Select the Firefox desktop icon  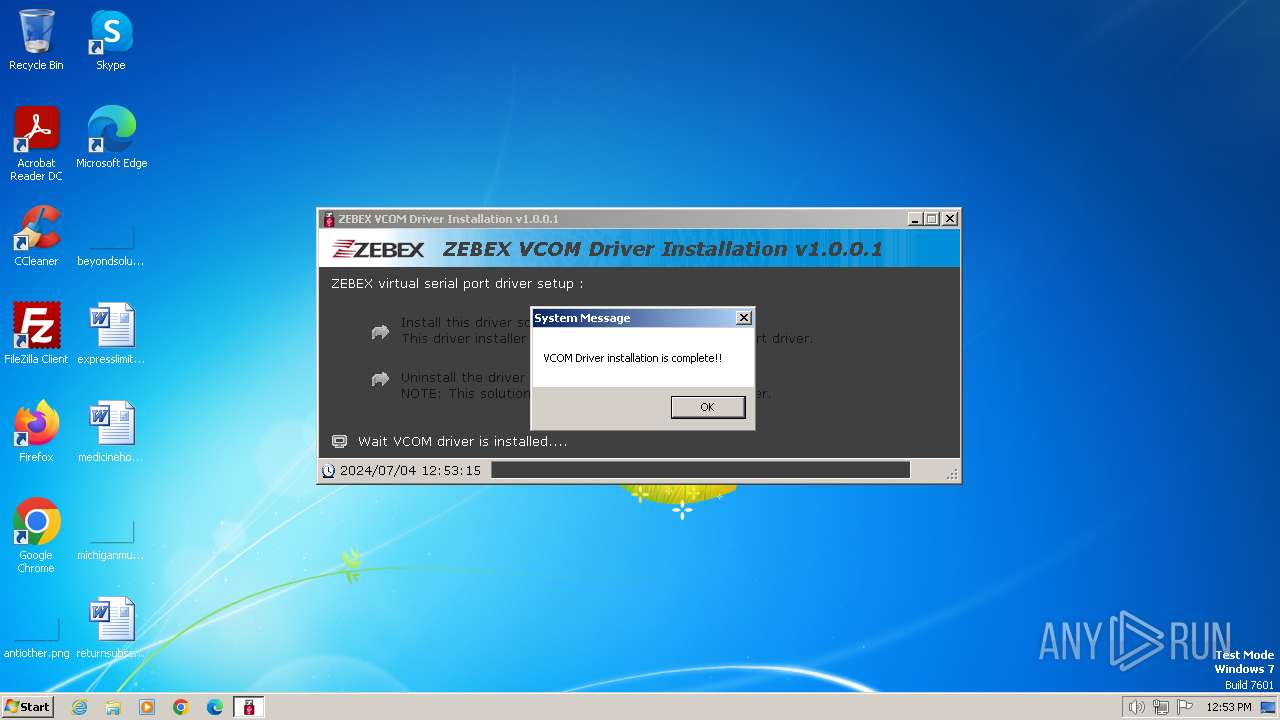(36, 432)
